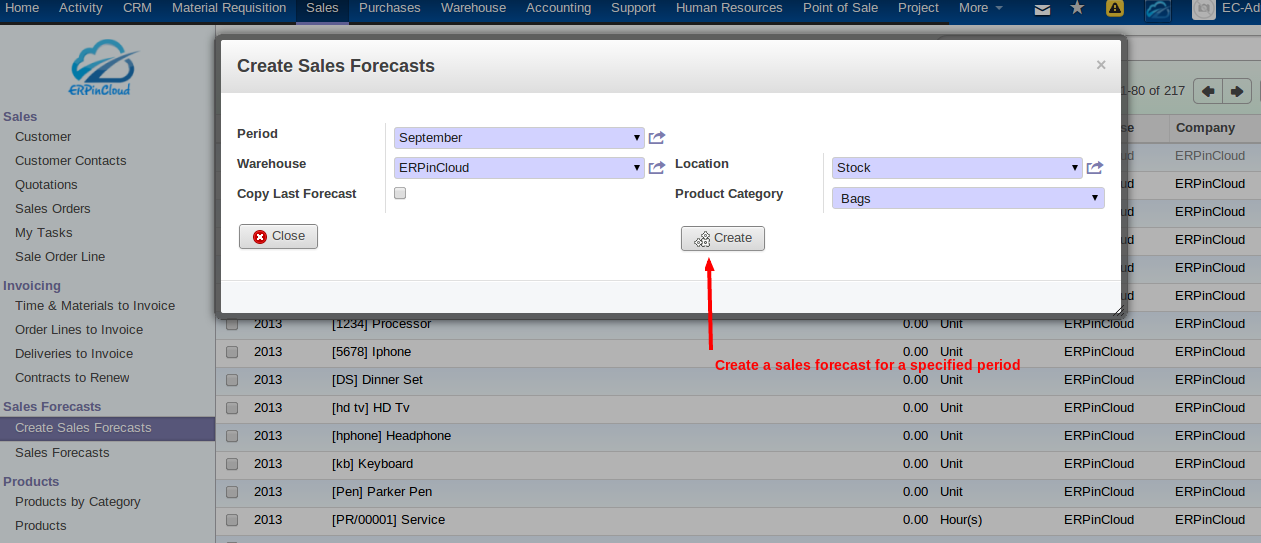
Task: Open Quotations in the sidebar
Action: (46, 185)
